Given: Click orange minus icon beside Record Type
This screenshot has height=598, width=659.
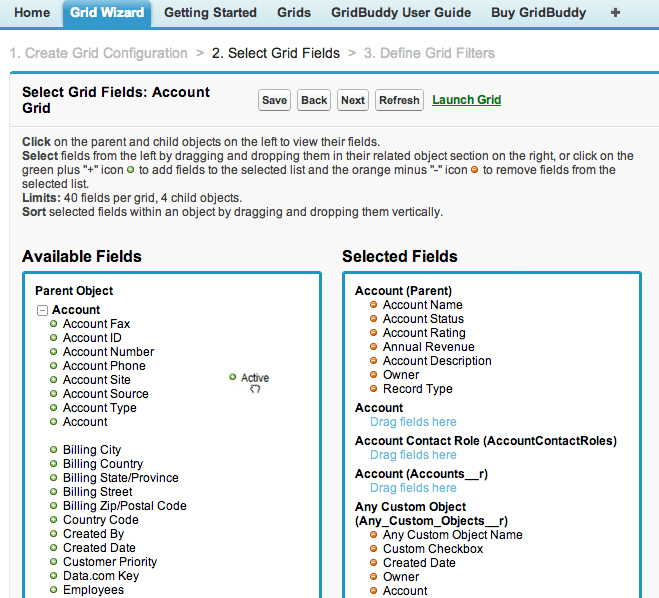Looking at the screenshot, I should (374, 389).
